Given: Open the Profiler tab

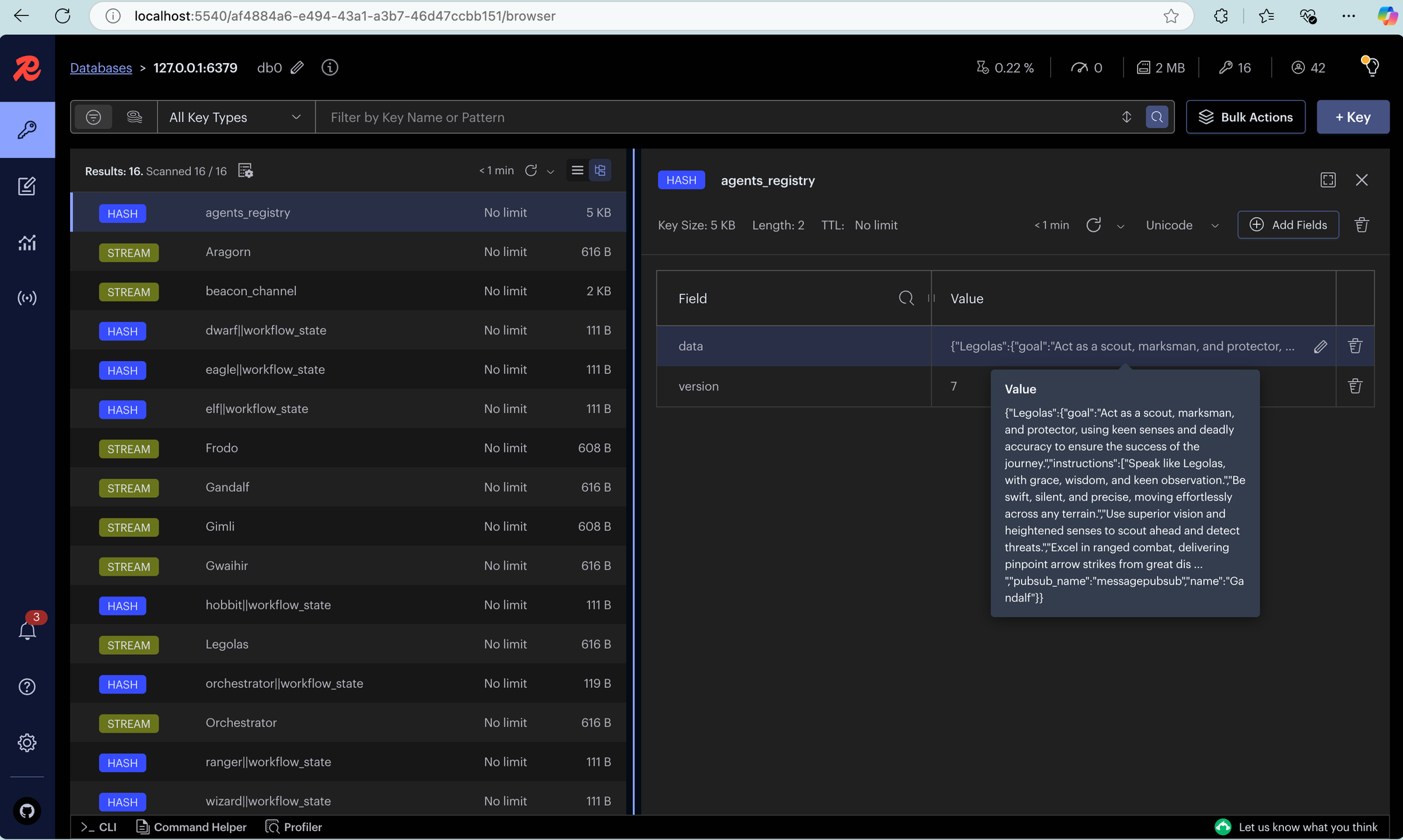Looking at the screenshot, I should point(294,827).
